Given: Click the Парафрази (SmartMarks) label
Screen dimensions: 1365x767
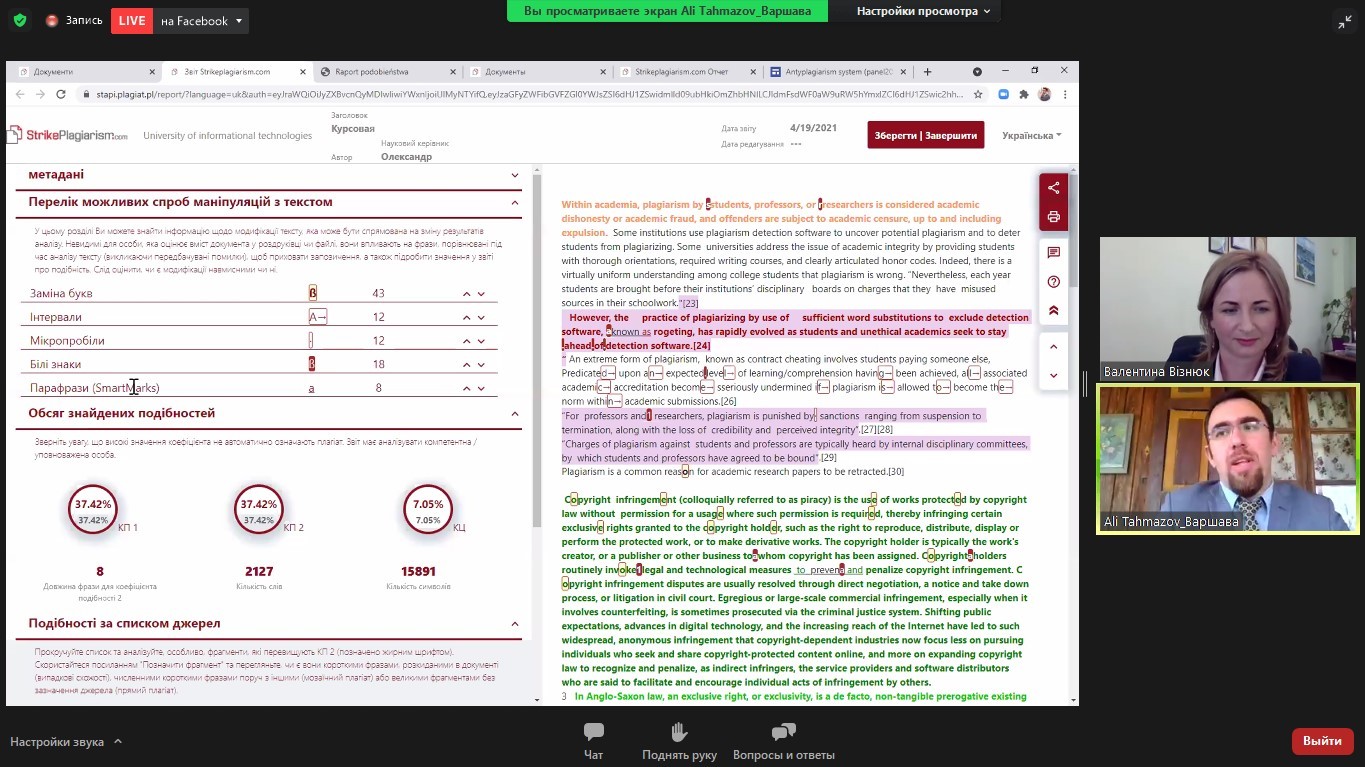Looking at the screenshot, I should (x=95, y=388).
